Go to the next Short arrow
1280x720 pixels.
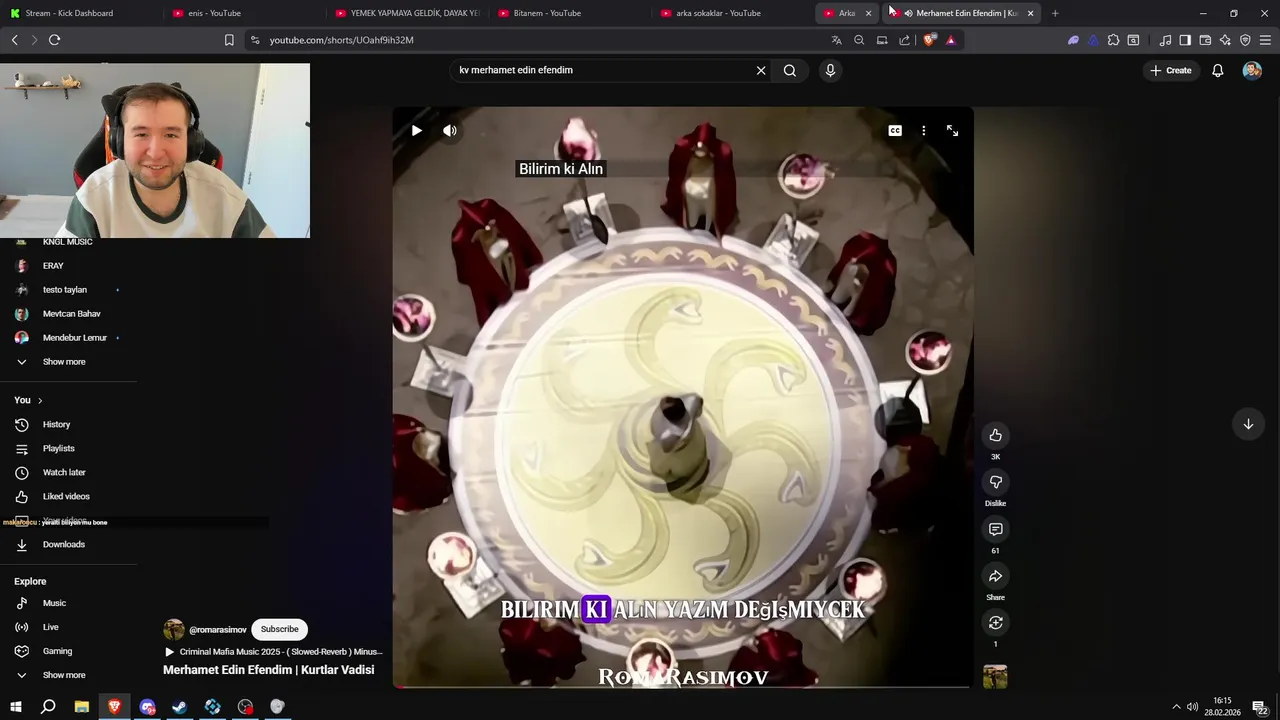pos(1248,424)
